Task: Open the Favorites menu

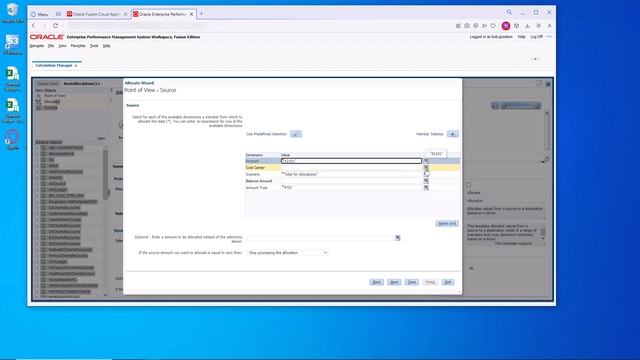Action: pos(78,46)
